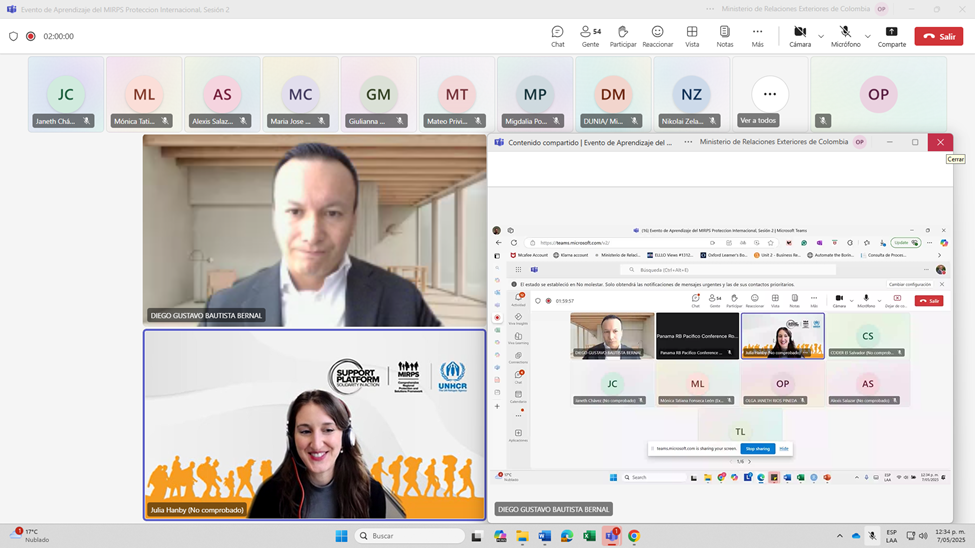The height and width of the screenshot is (548, 975).
Task: Click the OP profile avatar in the Teams title bar
Action: pyautogui.click(x=881, y=9)
